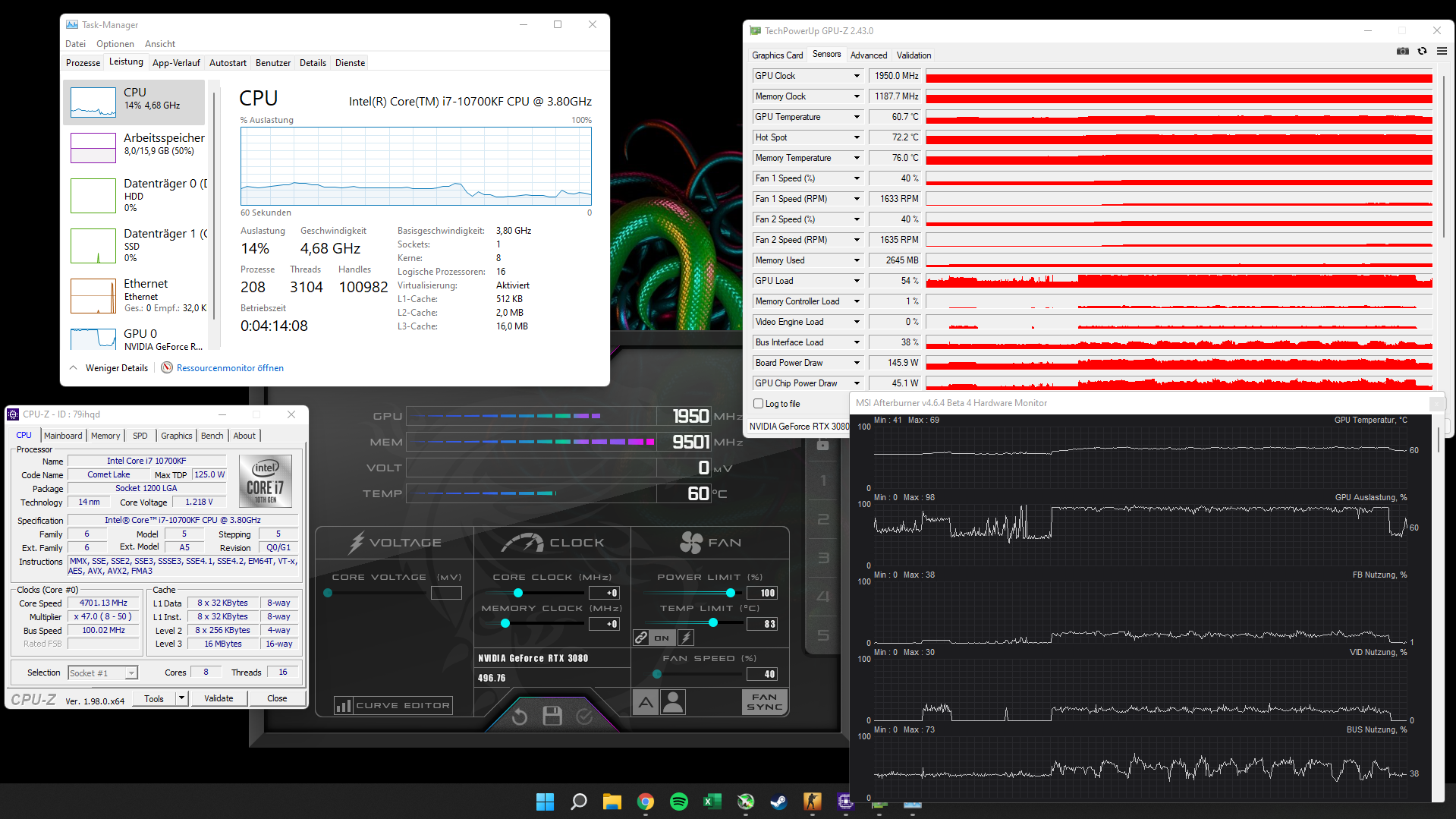The width and height of the screenshot is (1456, 819).
Task: Click the lightning priority icon beside the ON button
Action: 686,638
